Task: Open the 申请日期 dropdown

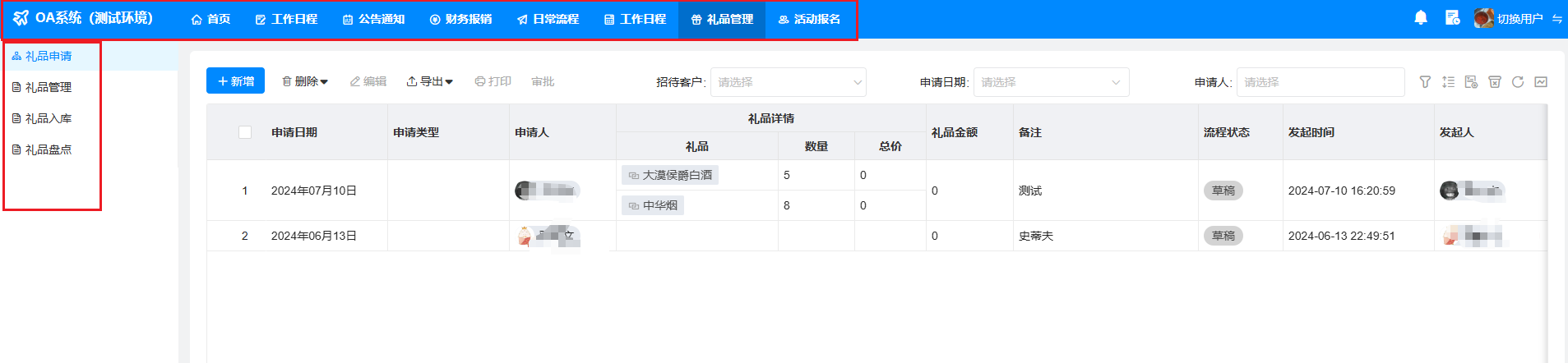Action: pos(1050,82)
